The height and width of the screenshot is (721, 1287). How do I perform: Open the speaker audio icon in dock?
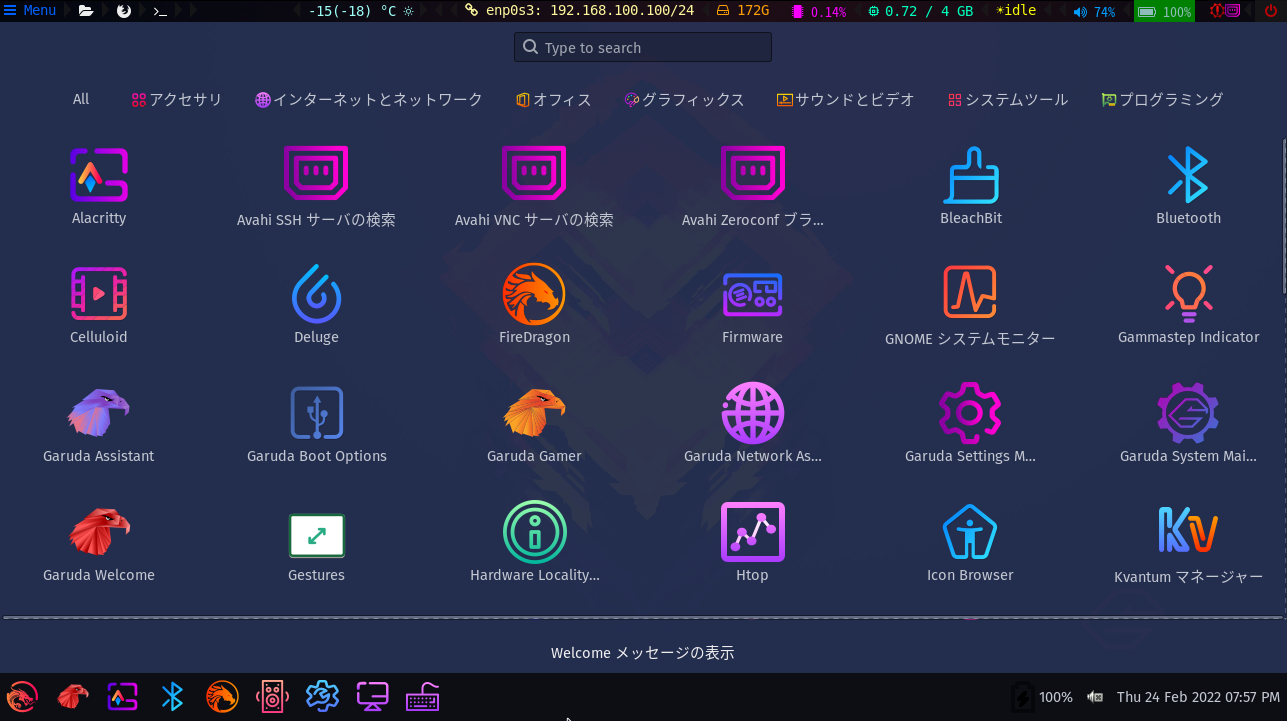pyautogui.click(x=272, y=696)
